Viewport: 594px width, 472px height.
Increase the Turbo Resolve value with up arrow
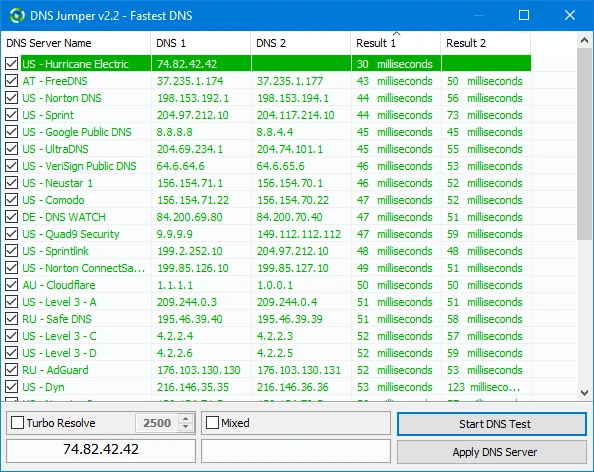tap(186, 419)
